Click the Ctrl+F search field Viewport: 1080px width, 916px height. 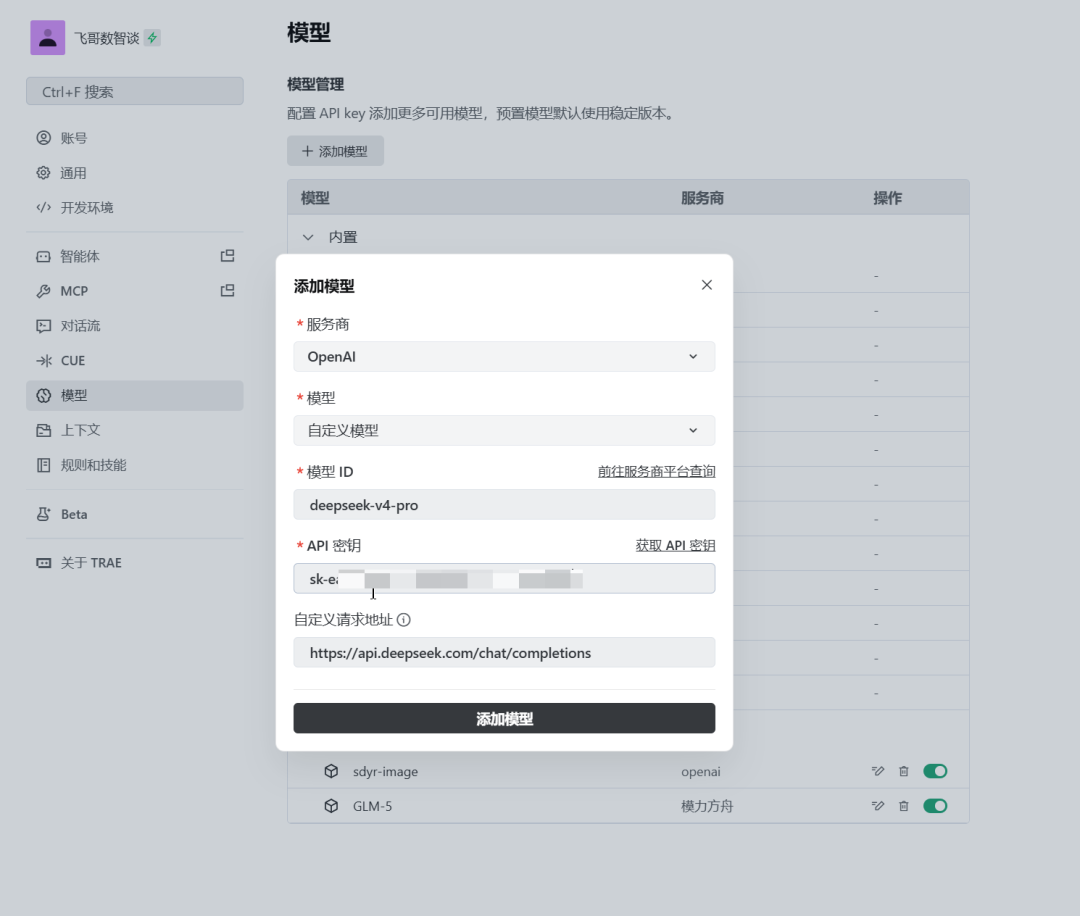(x=134, y=90)
